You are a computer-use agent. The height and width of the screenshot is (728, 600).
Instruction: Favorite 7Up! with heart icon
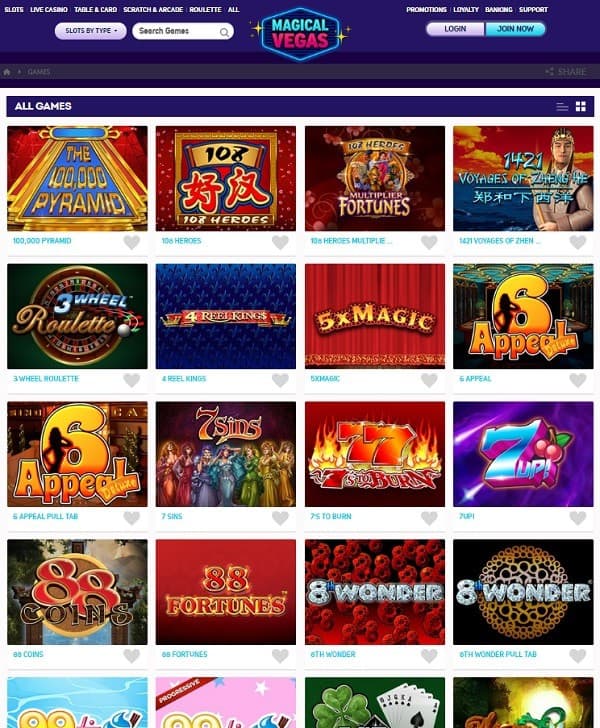click(x=578, y=518)
